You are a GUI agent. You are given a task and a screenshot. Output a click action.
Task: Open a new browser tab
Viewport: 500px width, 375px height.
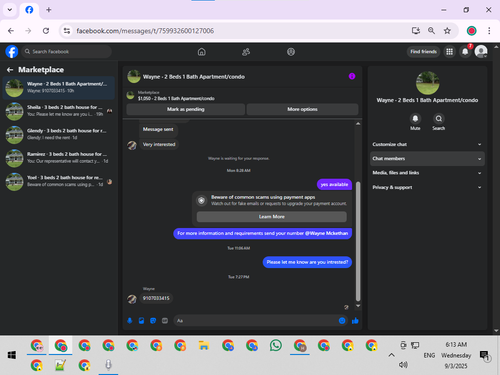pos(49,10)
